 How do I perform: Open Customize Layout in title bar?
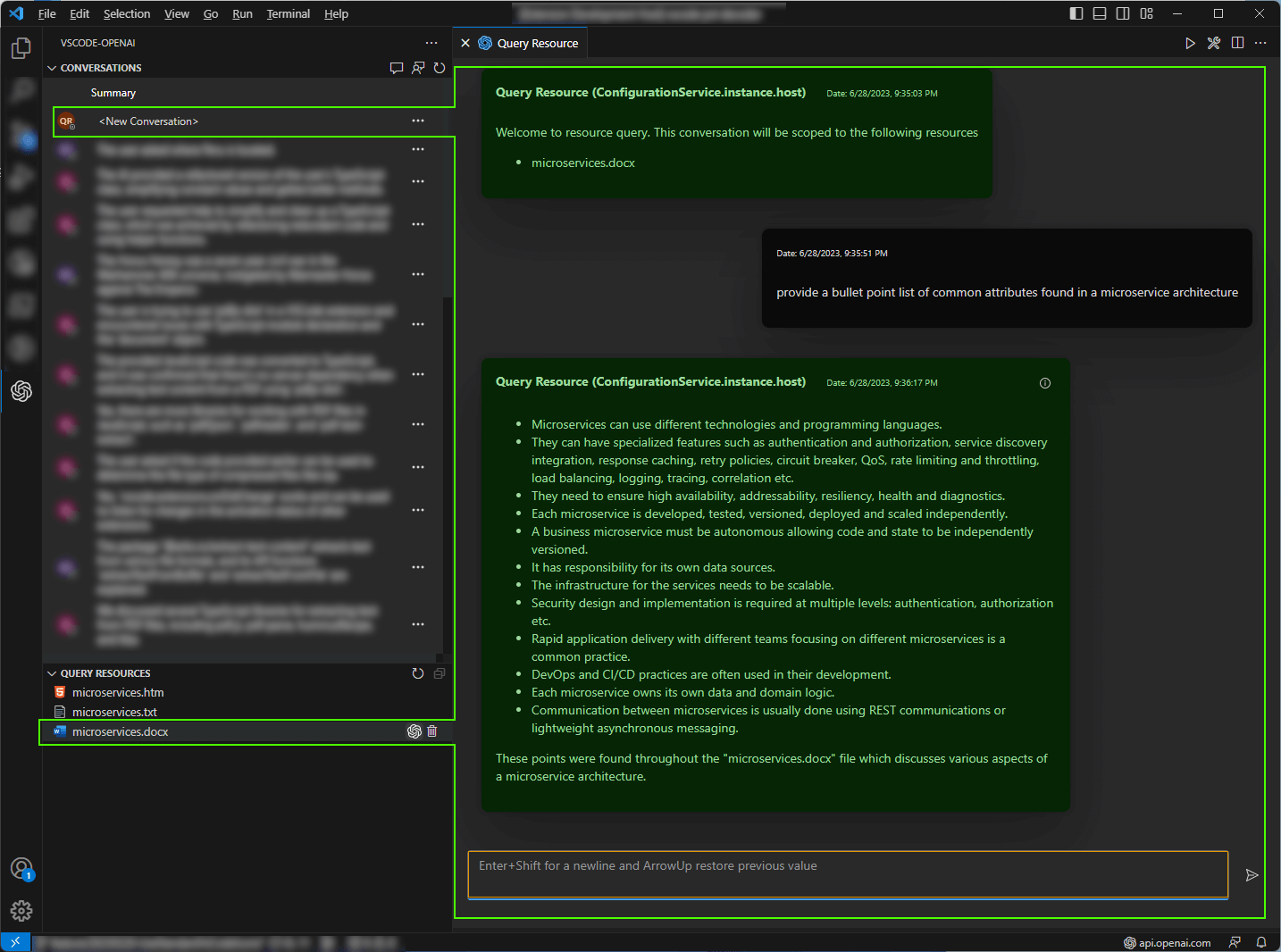[x=1147, y=13]
